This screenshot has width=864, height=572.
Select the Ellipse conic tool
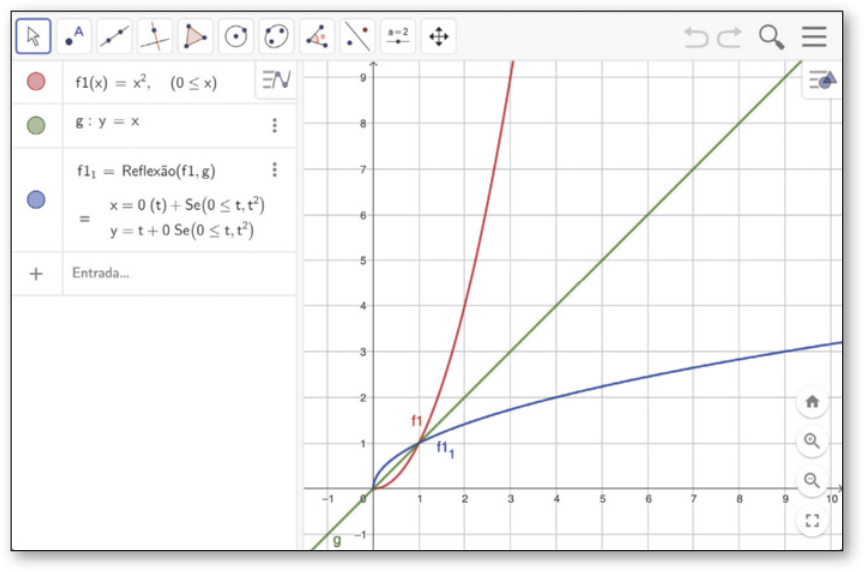tap(276, 36)
